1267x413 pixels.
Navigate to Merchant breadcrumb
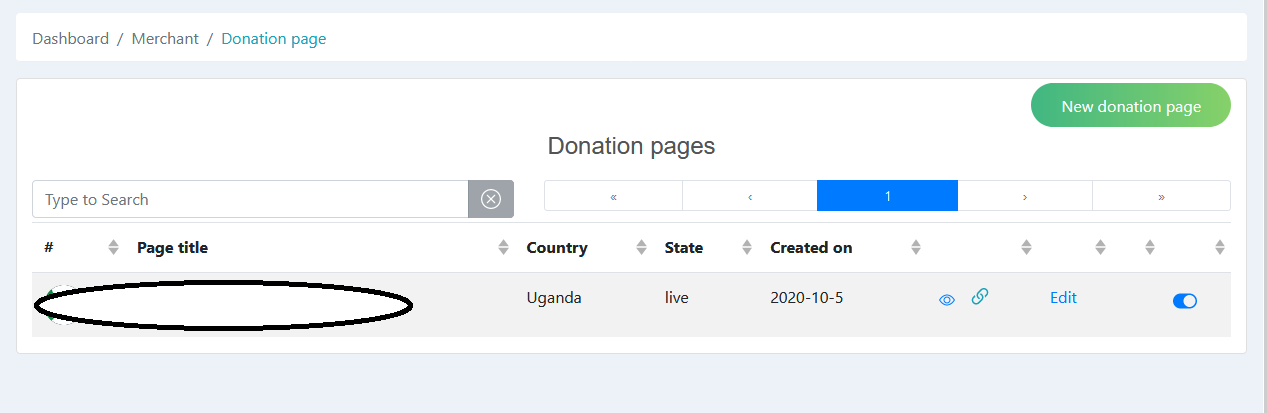coord(165,39)
